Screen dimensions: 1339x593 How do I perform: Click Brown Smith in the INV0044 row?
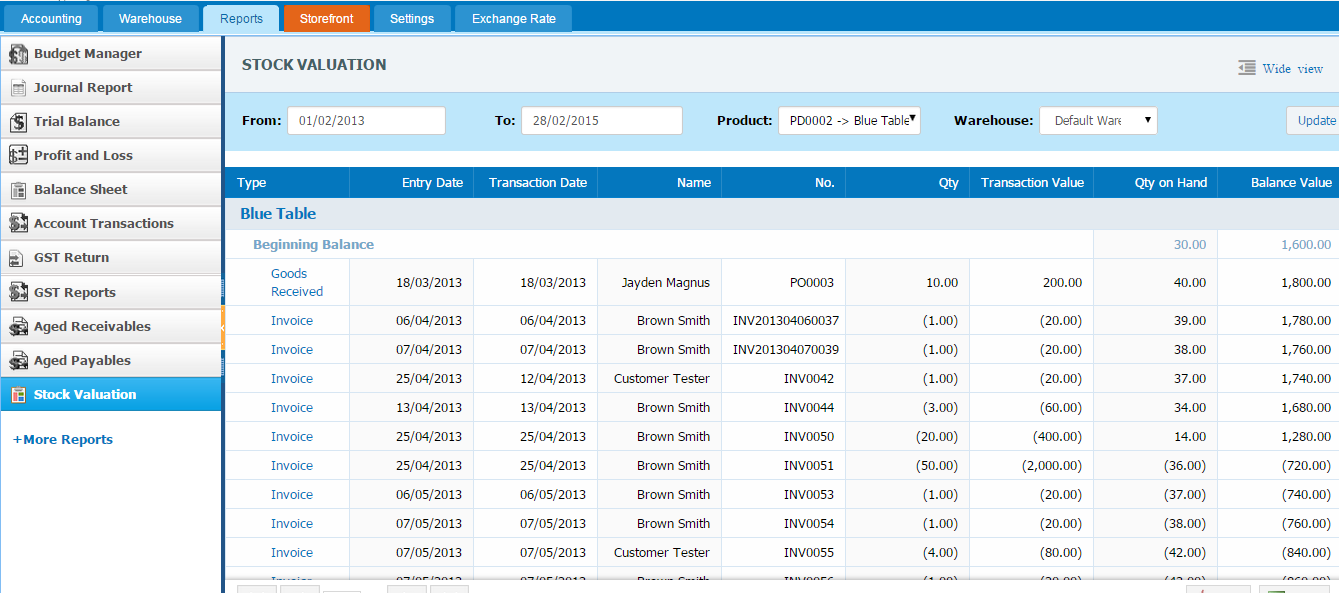(x=673, y=408)
